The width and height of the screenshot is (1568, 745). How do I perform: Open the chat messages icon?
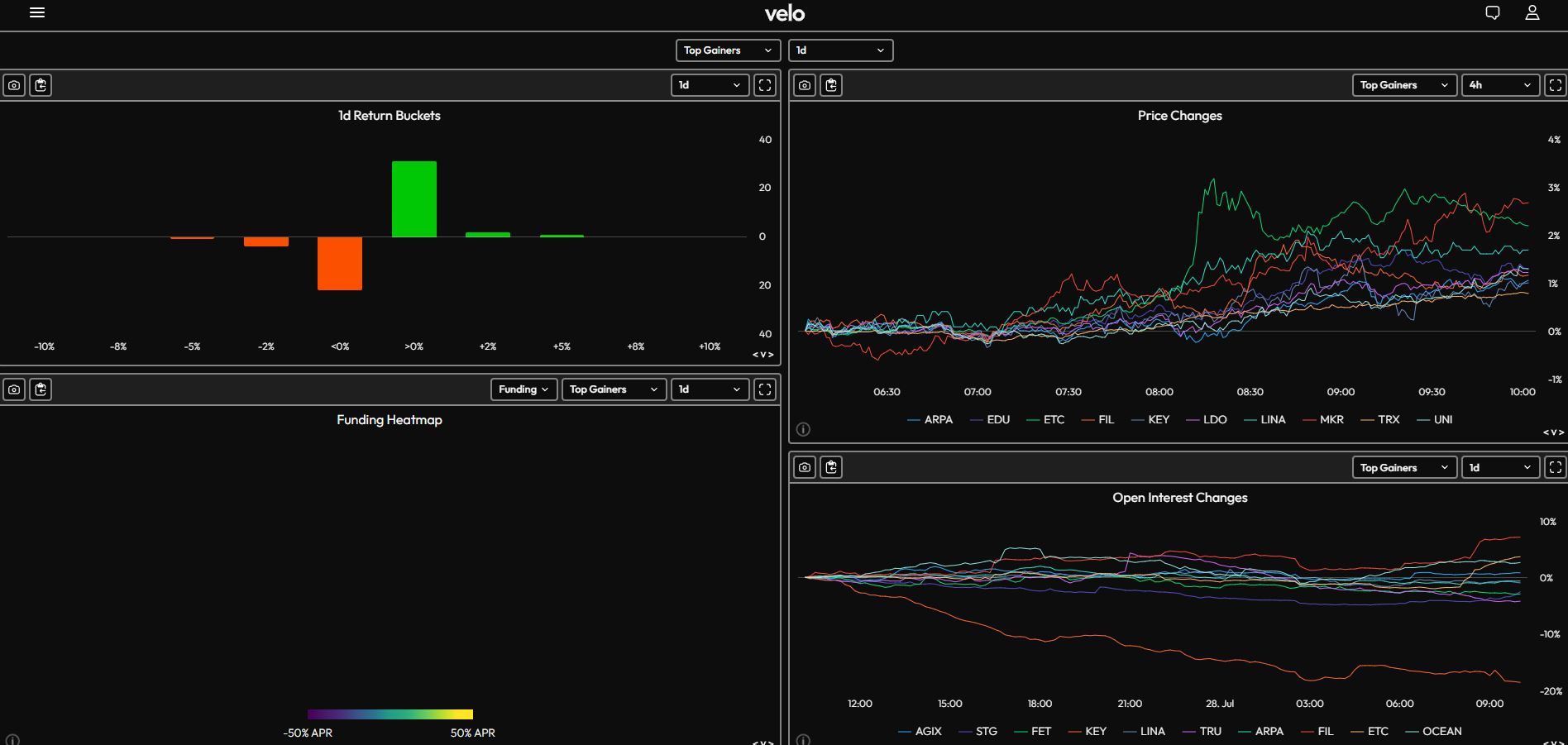[x=1493, y=12]
